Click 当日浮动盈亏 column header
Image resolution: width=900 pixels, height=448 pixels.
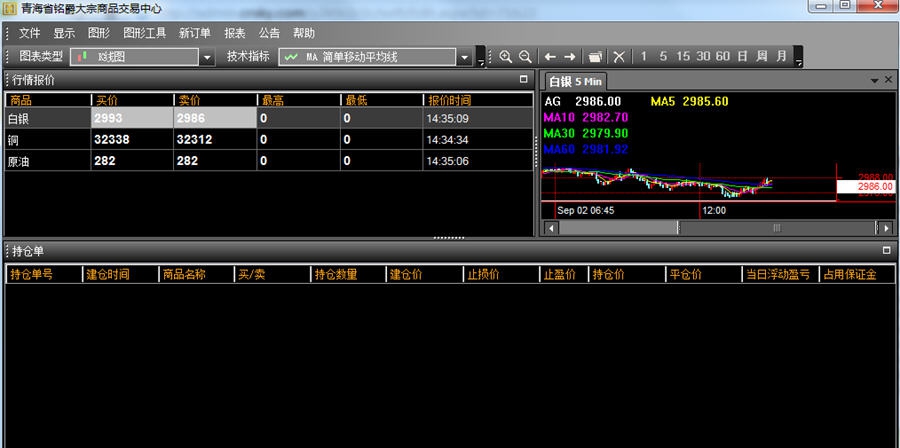click(780, 274)
